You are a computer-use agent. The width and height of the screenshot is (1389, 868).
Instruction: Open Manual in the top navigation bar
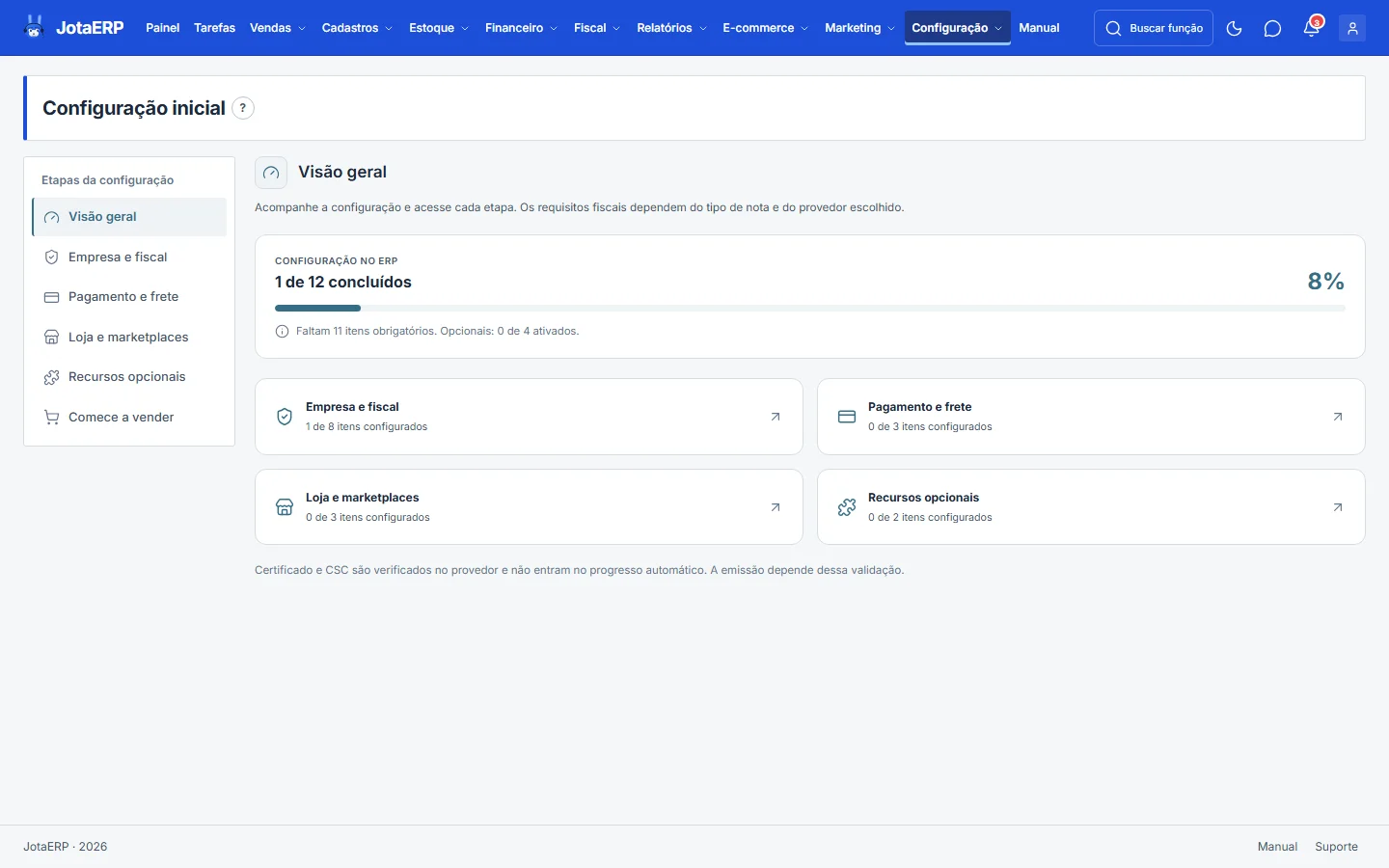1039,28
